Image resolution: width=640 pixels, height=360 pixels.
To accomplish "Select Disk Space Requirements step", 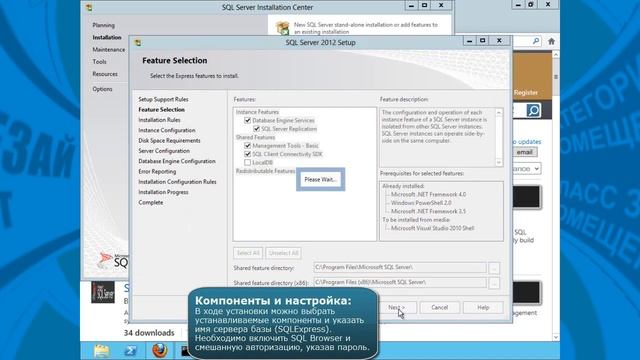I will point(169,140).
